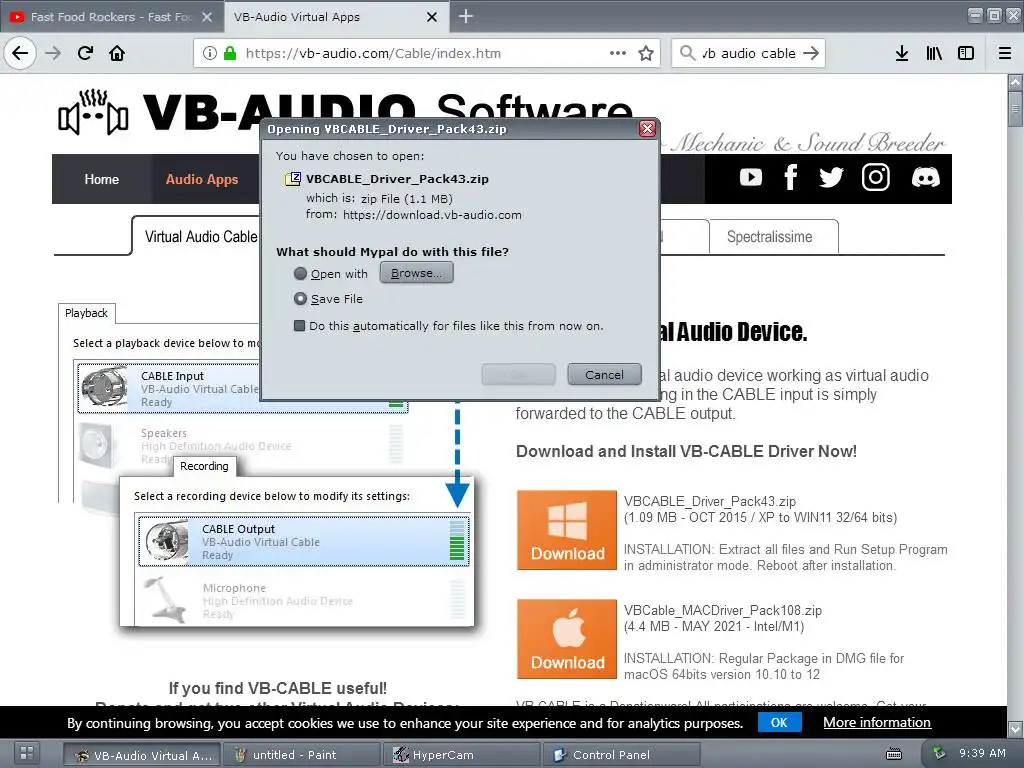Image resolution: width=1024 pixels, height=768 pixels.
Task: Click the on-screen keyboard tray icon
Action: pos(894,754)
